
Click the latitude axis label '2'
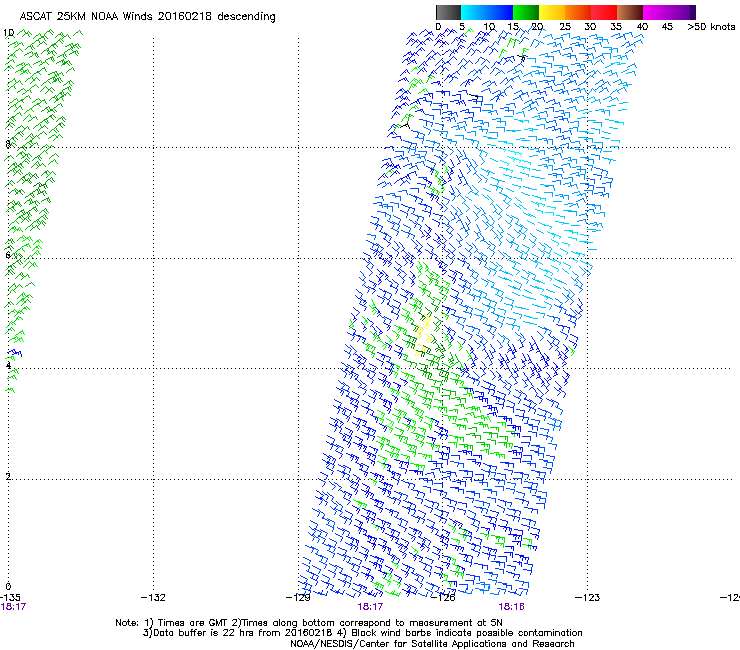[x=8, y=476]
